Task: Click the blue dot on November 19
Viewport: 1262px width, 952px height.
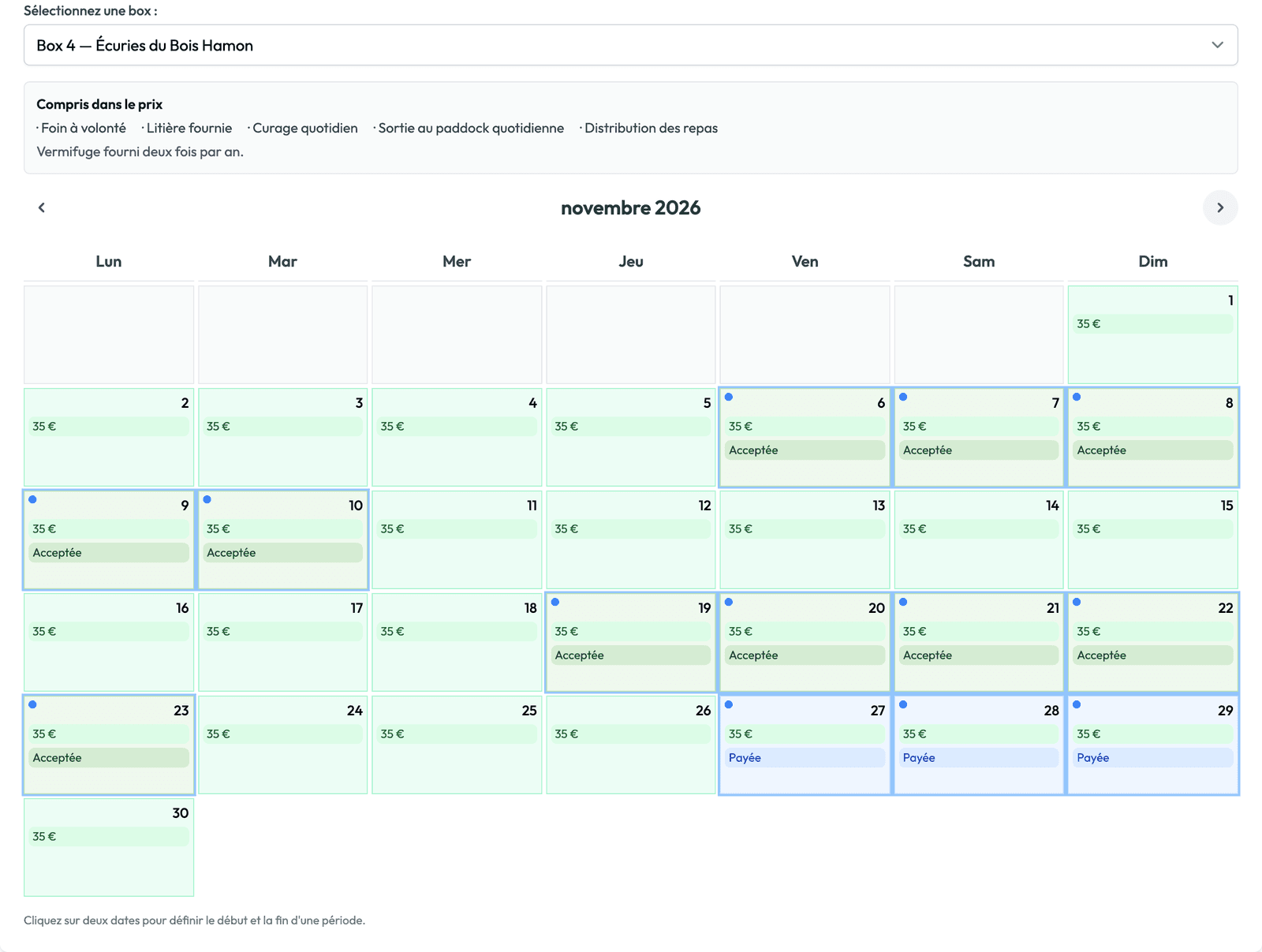Action: click(x=555, y=602)
